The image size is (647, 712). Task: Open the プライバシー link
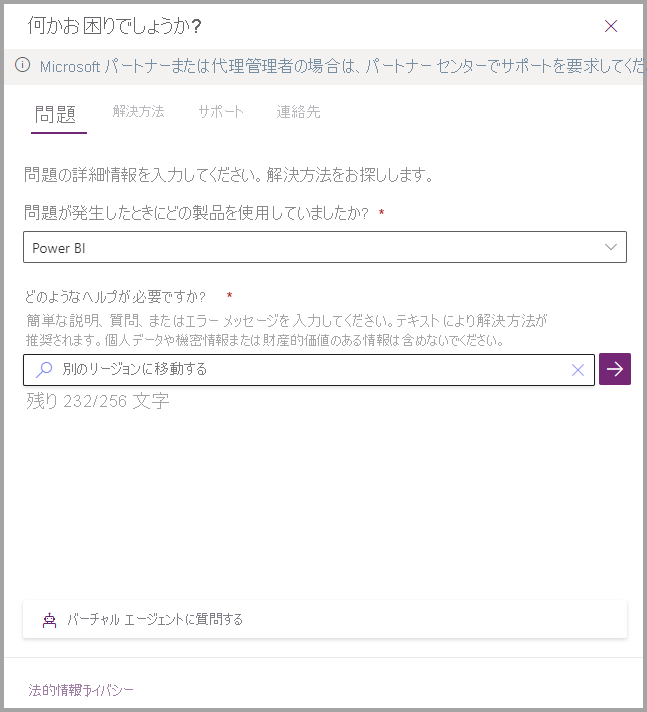(107, 690)
